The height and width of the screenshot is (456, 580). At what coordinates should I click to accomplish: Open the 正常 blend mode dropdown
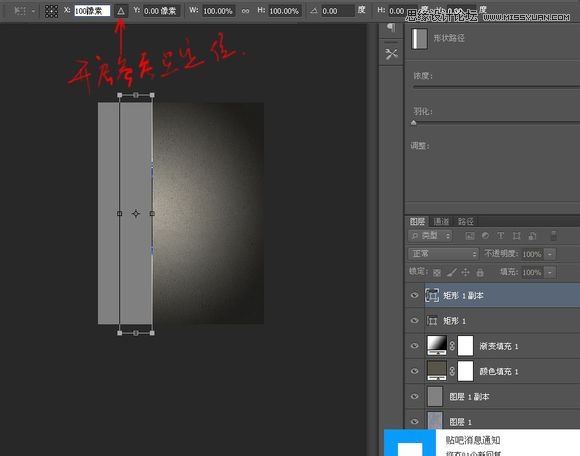[x=444, y=254]
